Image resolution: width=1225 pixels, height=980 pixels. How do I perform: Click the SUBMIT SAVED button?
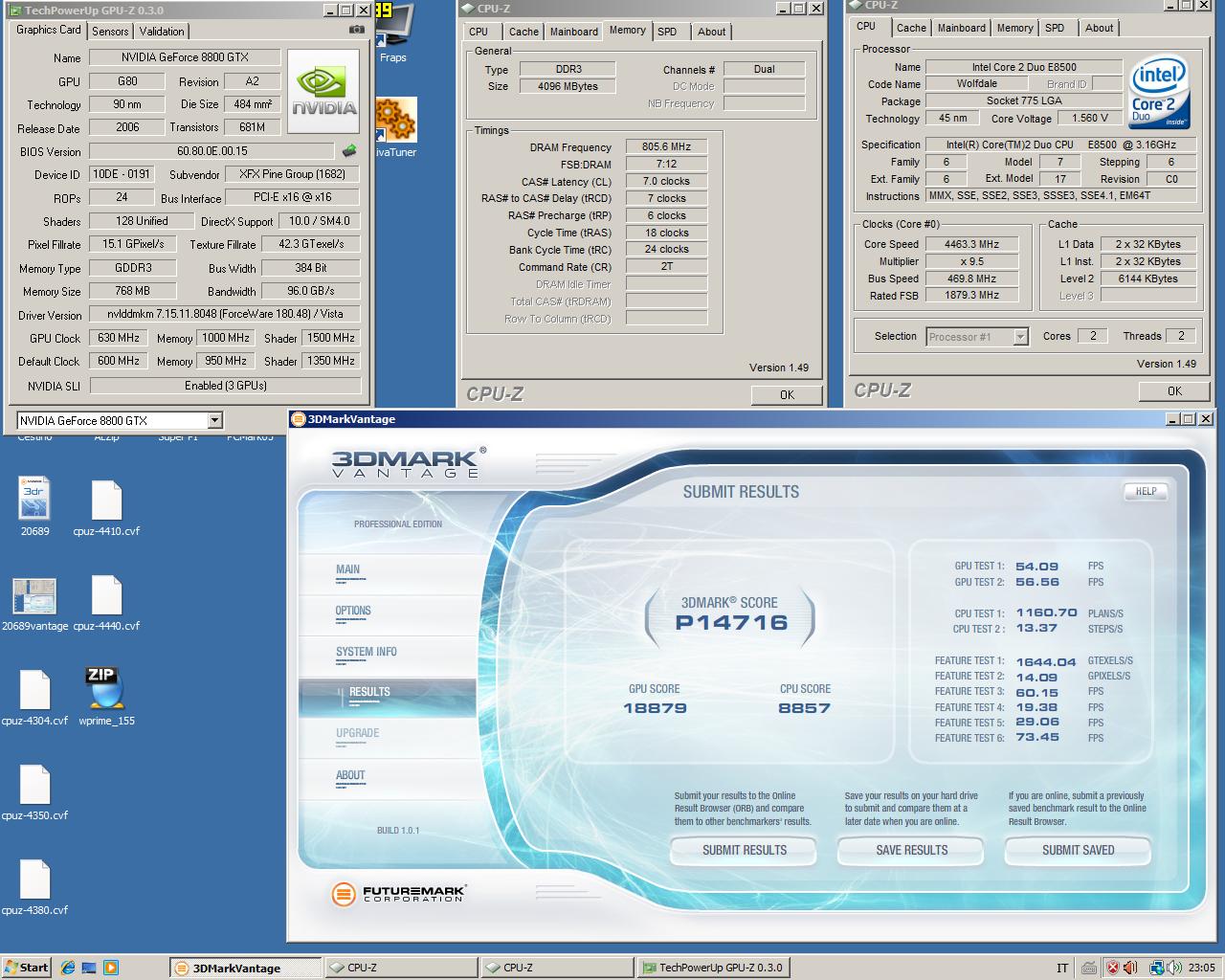click(x=1078, y=850)
